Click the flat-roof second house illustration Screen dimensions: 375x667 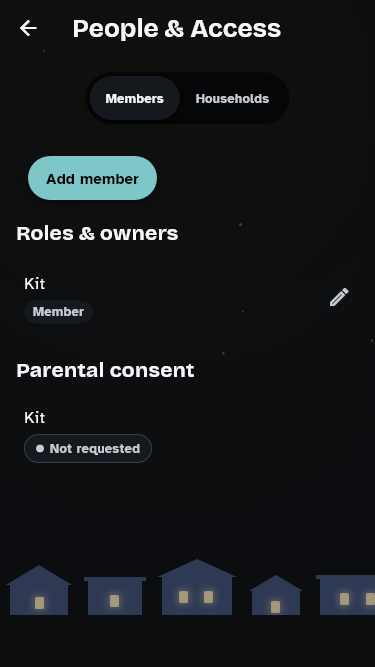tap(115, 596)
